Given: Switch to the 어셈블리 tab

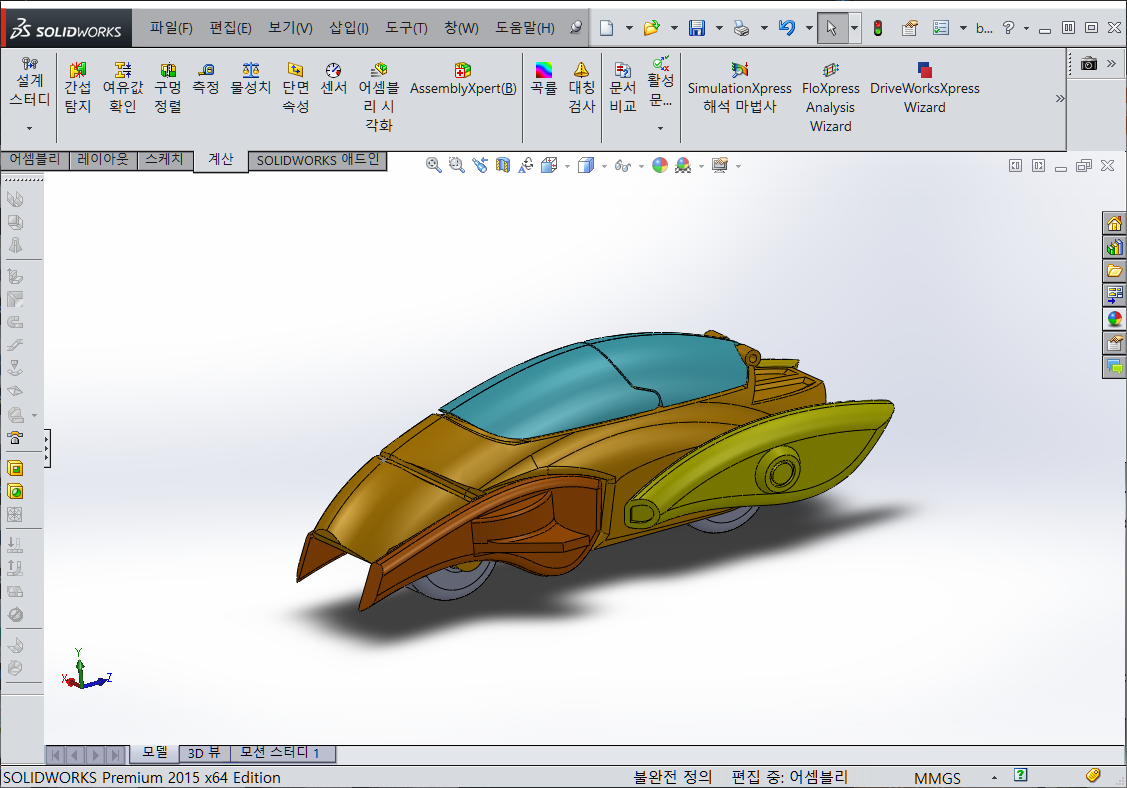Looking at the screenshot, I should (x=34, y=159).
